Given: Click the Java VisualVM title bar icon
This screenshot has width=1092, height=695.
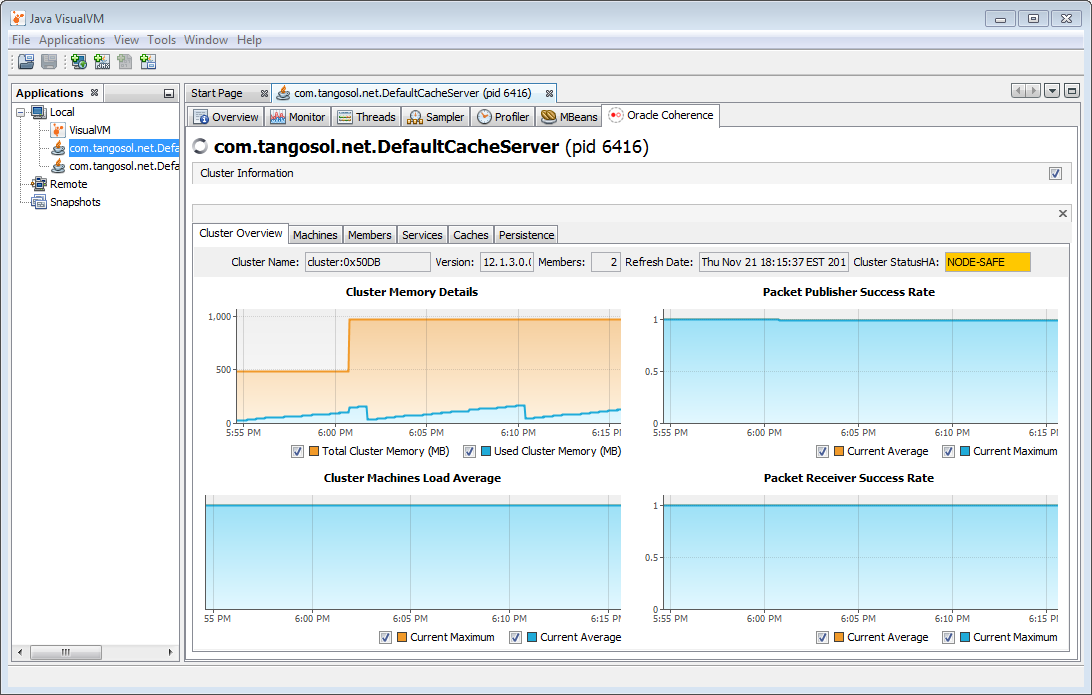Looking at the screenshot, I should pos(17,18).
